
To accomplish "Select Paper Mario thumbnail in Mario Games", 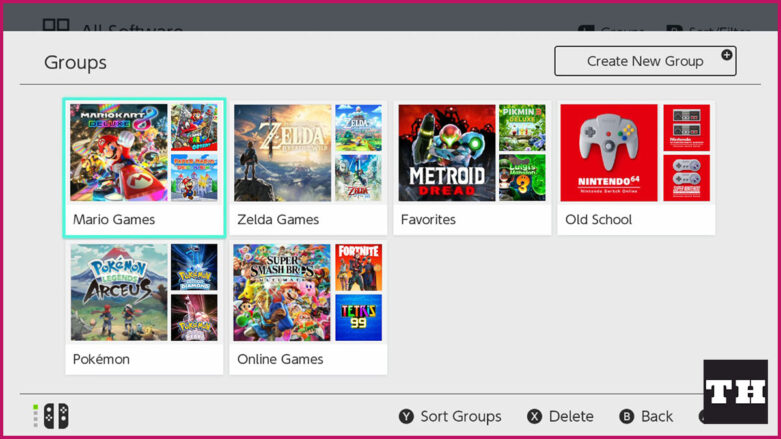I will [x=194, y=178].
